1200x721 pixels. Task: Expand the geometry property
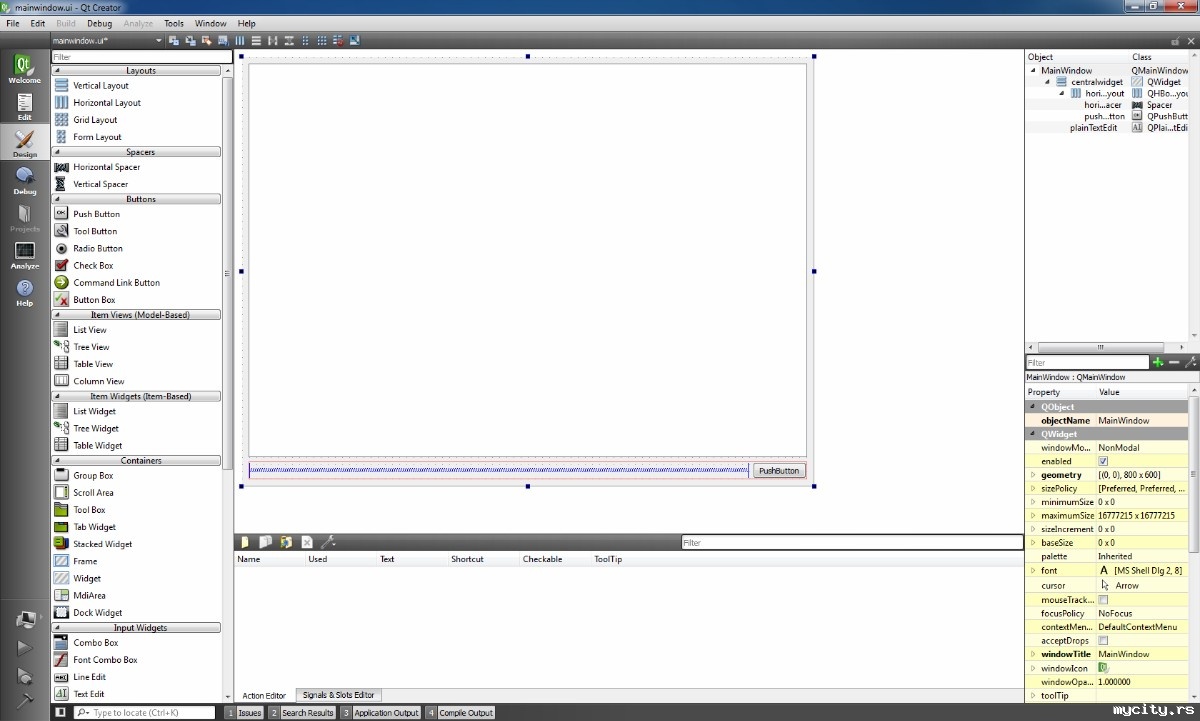point(1033,475)
